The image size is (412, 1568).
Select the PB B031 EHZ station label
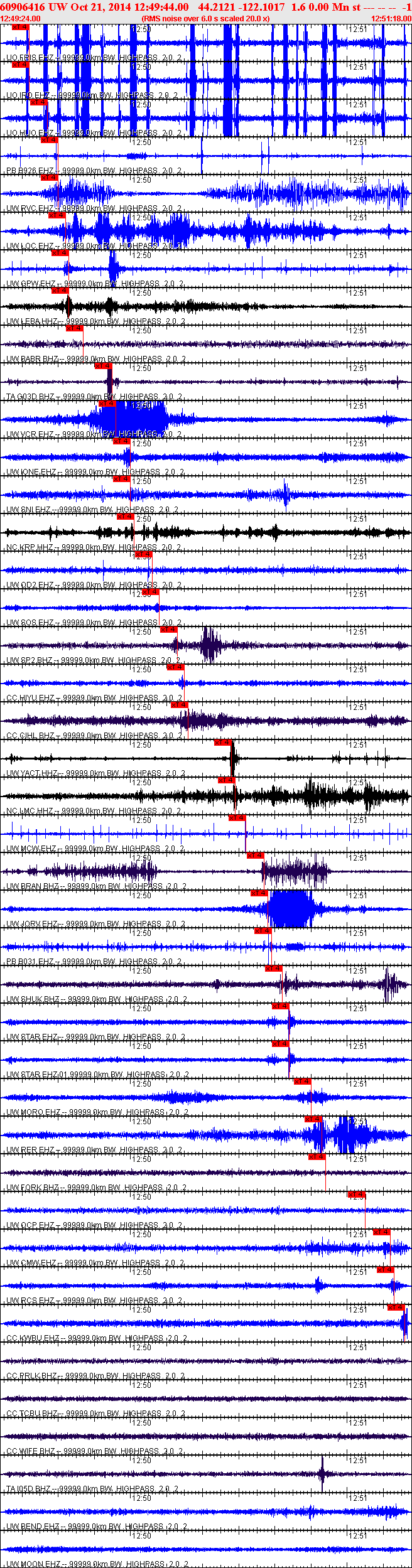[x=94, y=962]
